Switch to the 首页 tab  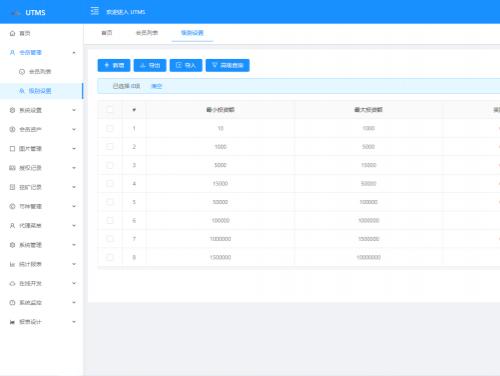coord(107,33)
